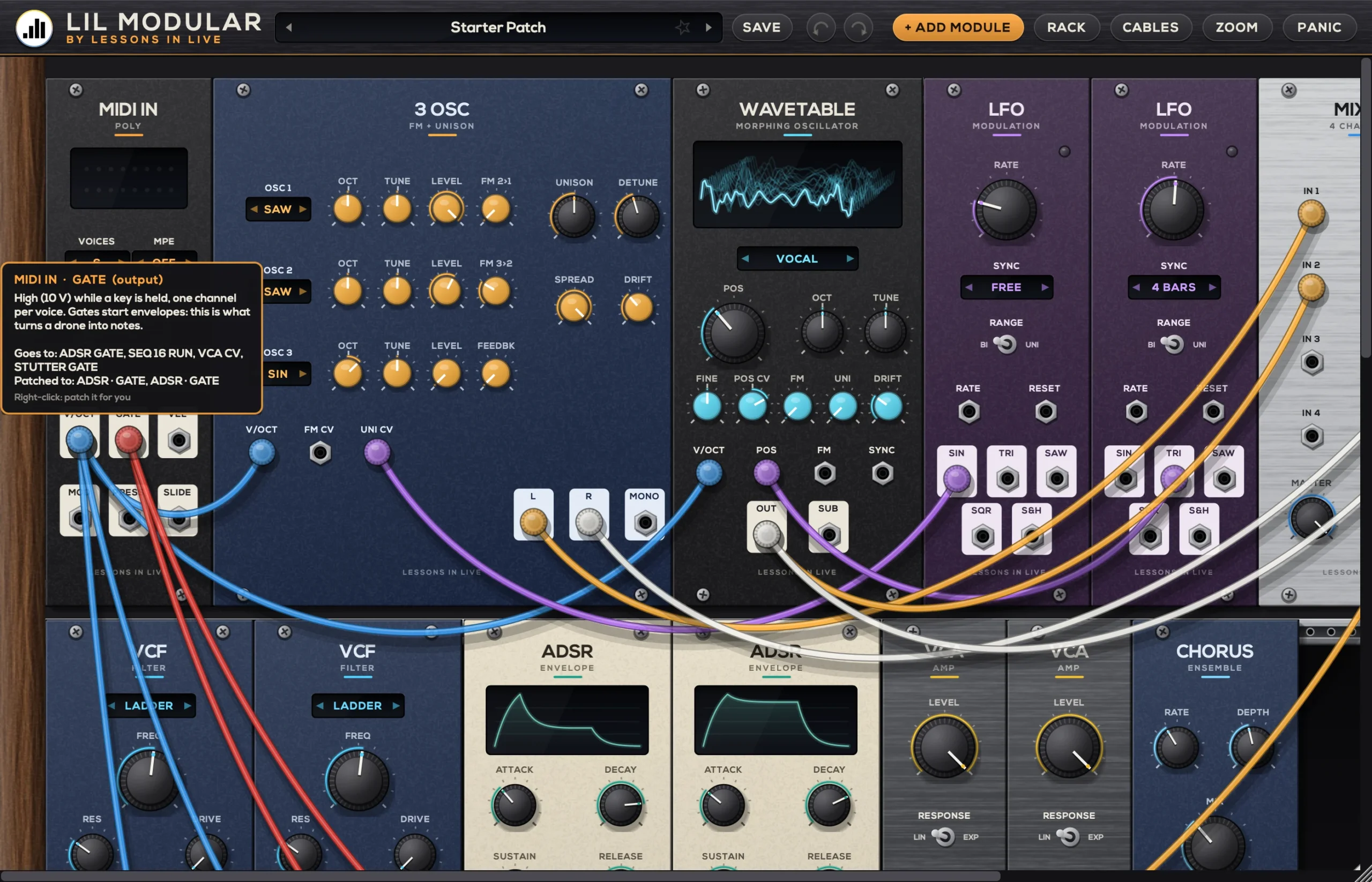Toggle the first LFO RANGE BI/UNI switch
Screen dimensions: 1372x882
tap(1006, 344)
